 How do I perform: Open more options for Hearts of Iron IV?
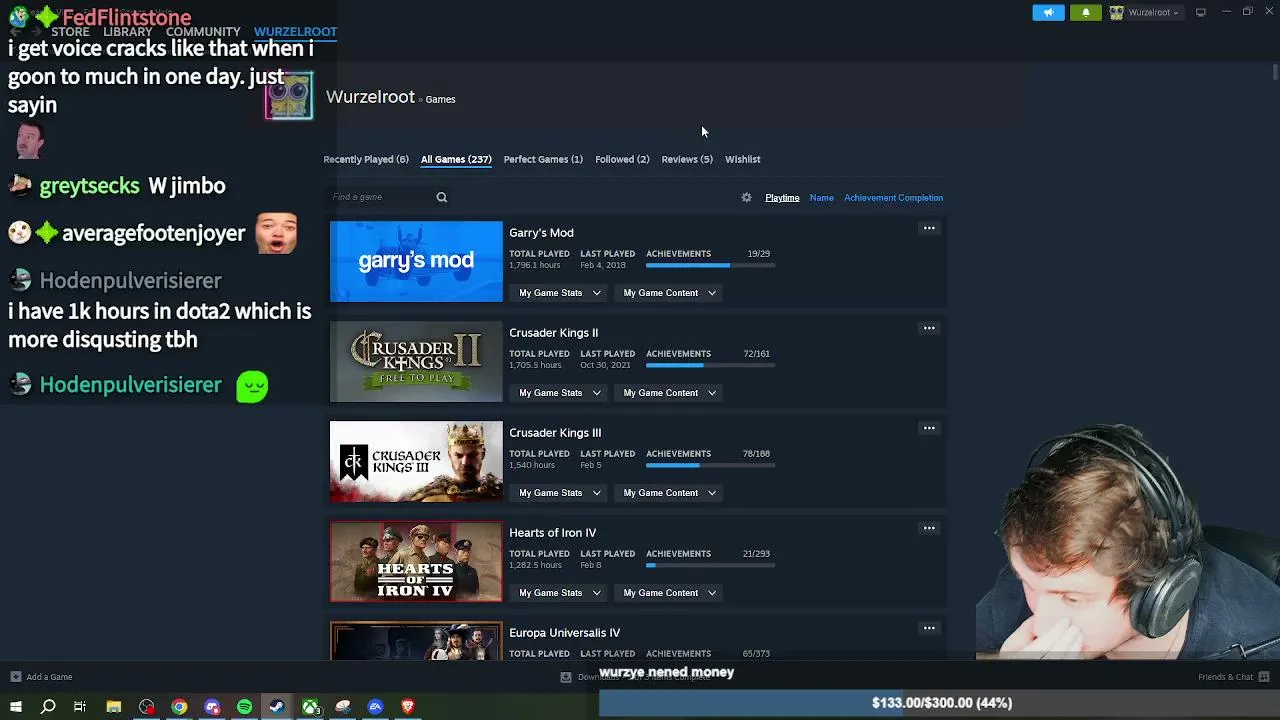click(929, 529)
